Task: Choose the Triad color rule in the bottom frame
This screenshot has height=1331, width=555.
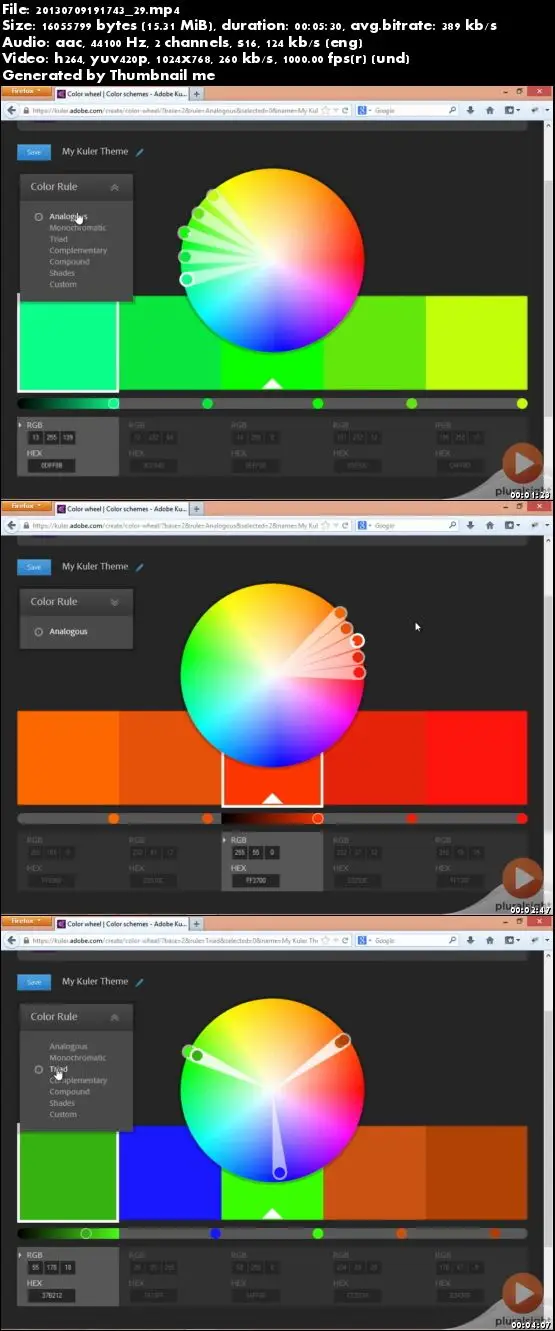Action: 58,1069
